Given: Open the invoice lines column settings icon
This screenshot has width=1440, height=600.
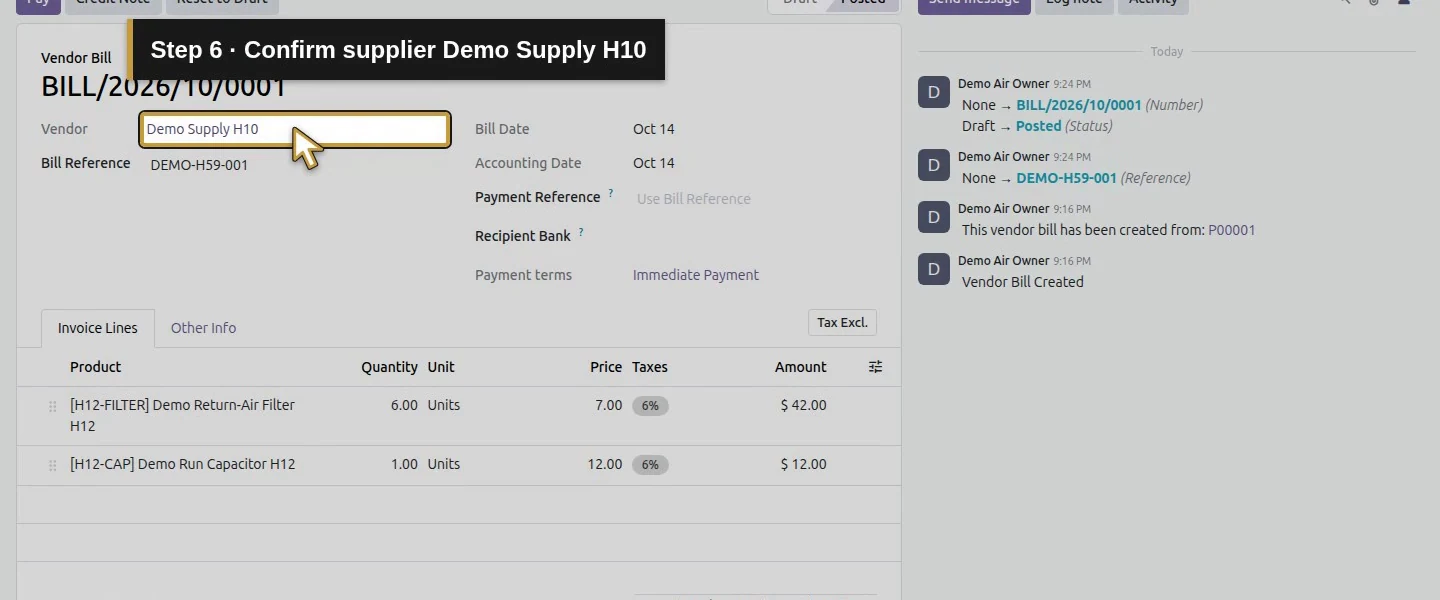Looking at the screenshot, I should [x=875, y=367].
